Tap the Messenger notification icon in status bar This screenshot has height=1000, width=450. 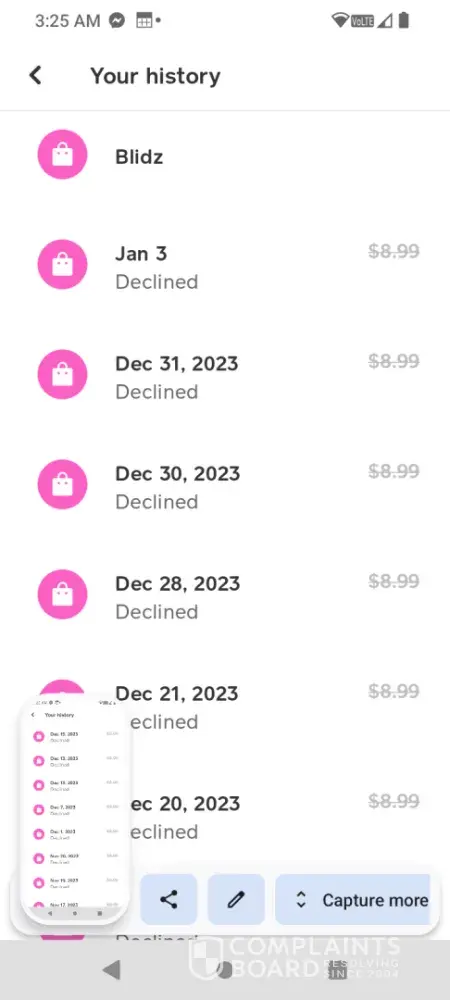(x=117, y=20)
